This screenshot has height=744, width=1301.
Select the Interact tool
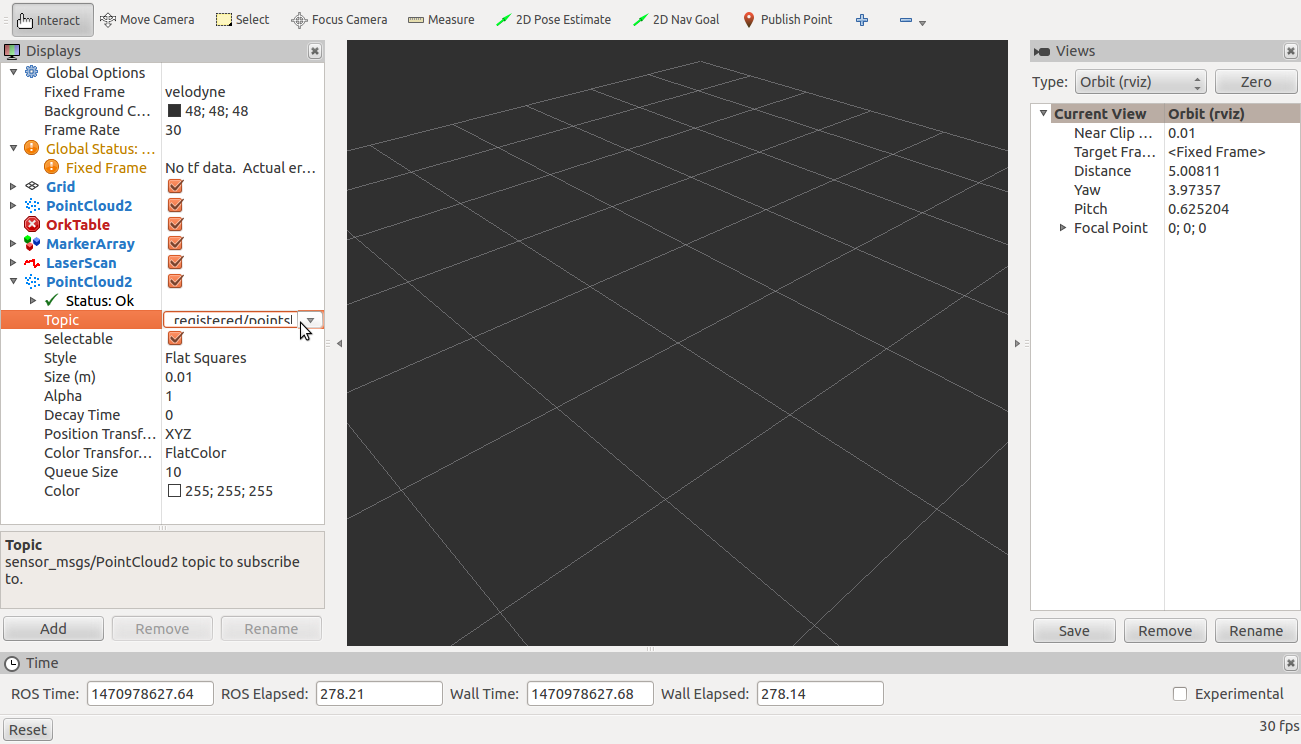52,20
